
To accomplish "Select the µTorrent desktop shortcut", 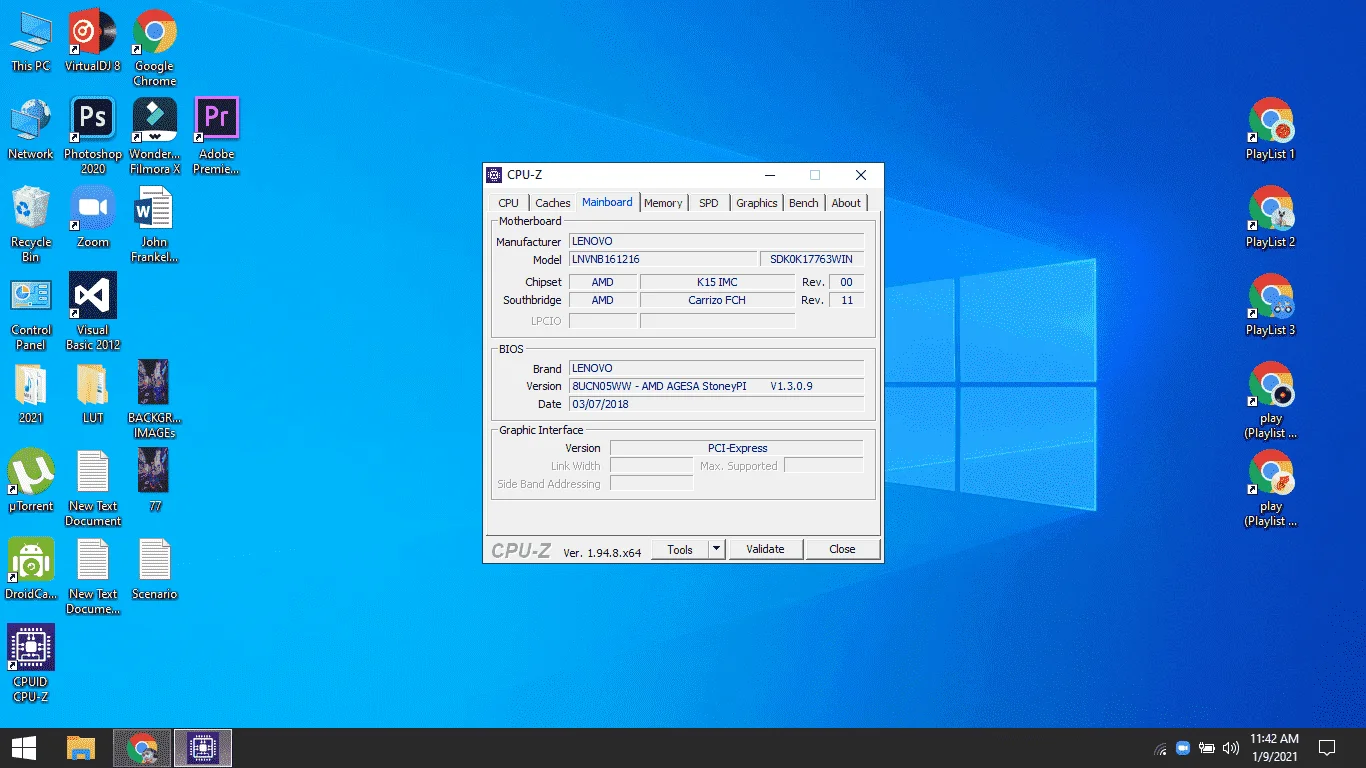I will click(31, 482).
